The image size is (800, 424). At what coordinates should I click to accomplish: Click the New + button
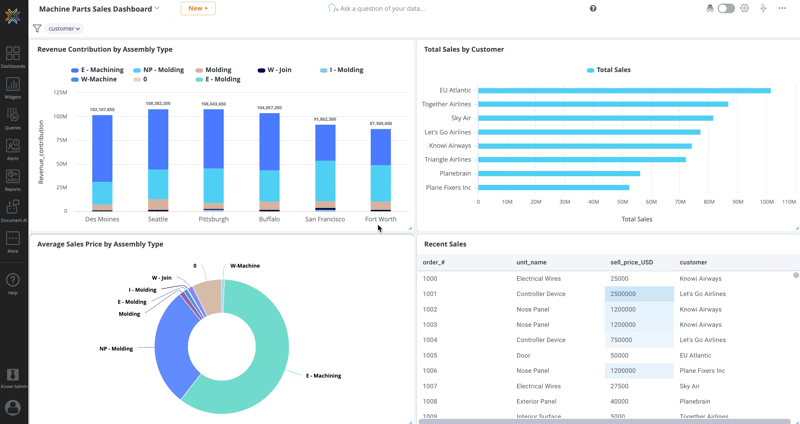pyautogui.click(x=197, y=8)
